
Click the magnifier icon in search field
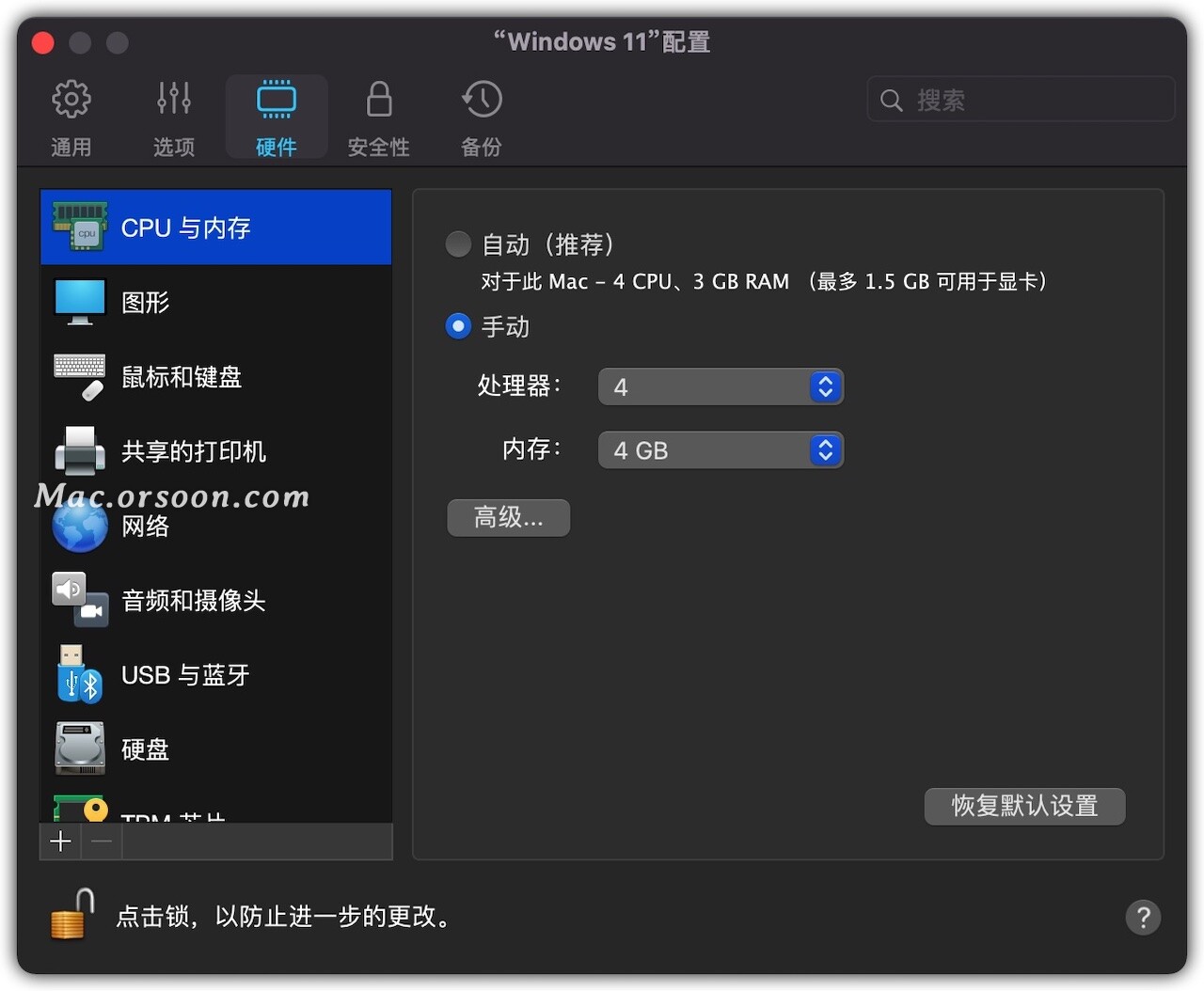pos(891,100)
